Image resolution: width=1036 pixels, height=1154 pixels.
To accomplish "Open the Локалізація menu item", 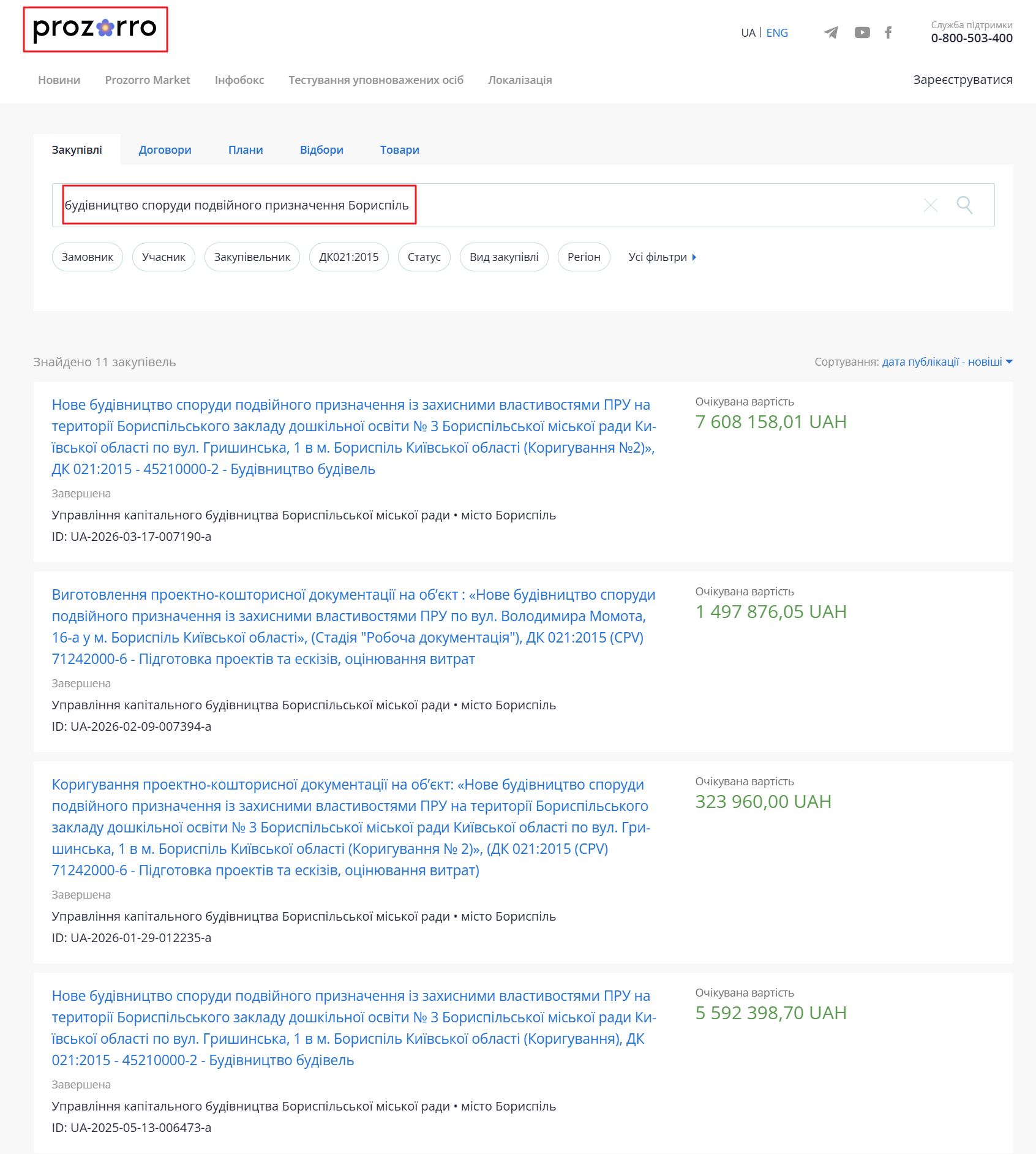I will (520, 80).
